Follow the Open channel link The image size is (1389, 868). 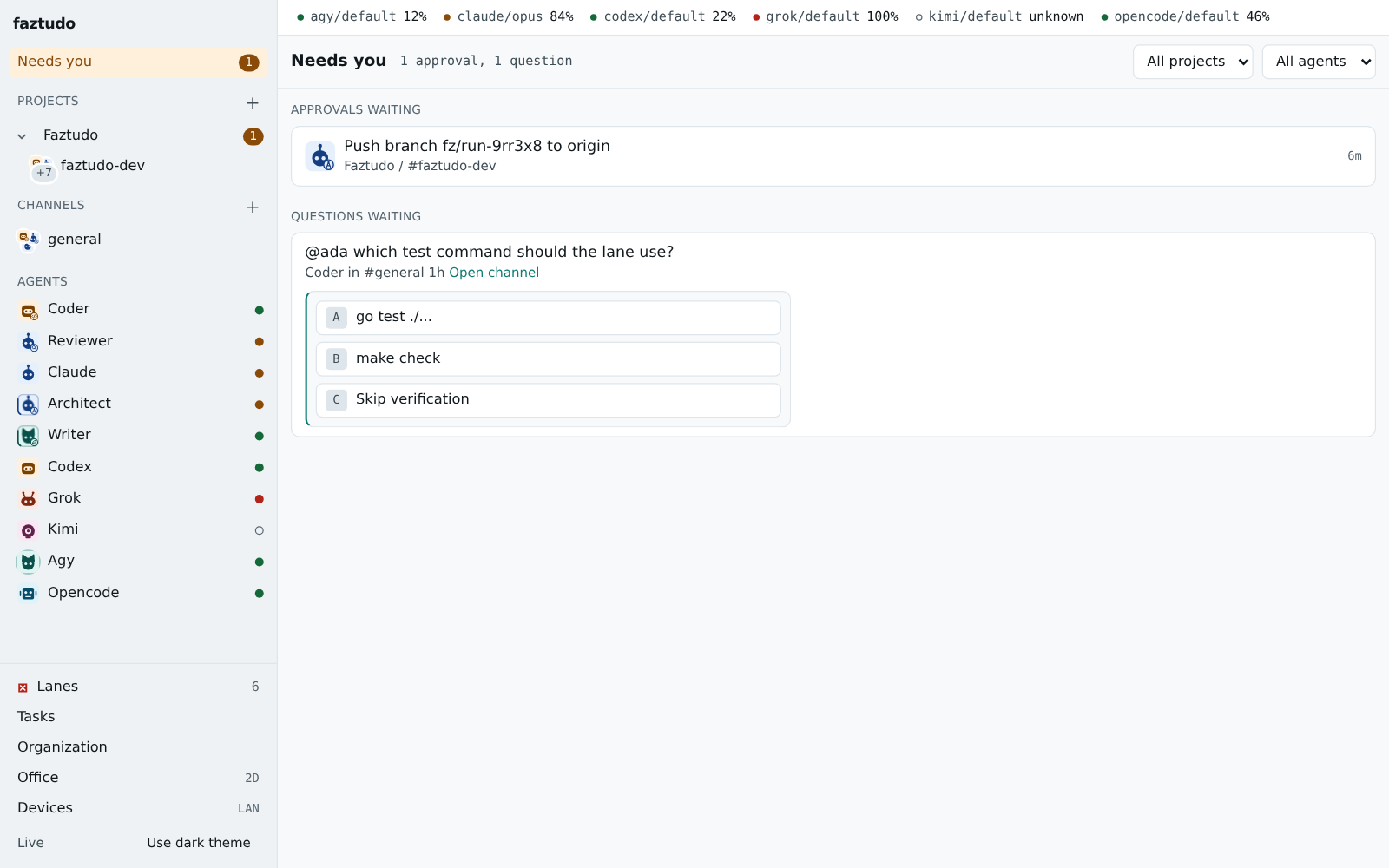coord(494,273)
